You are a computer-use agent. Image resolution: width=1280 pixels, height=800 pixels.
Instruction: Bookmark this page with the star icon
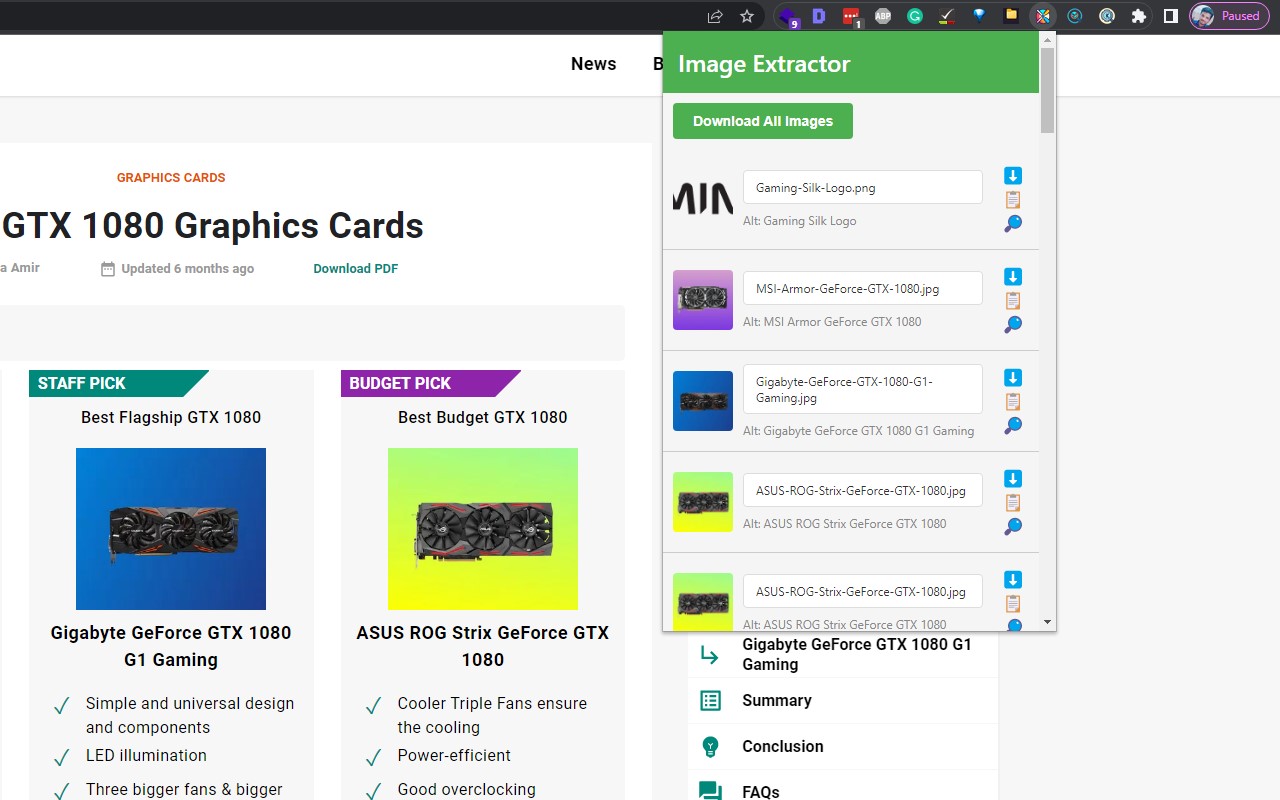coord(746,16)
